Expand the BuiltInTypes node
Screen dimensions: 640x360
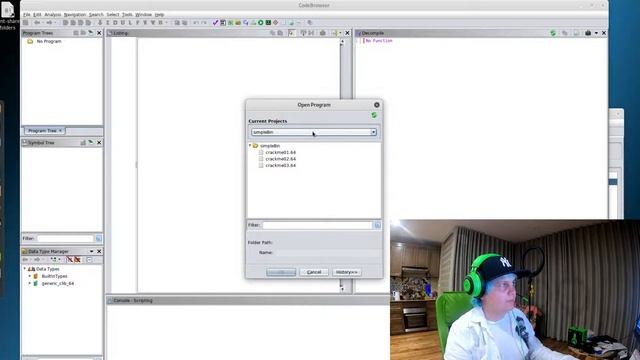[29, 276]
